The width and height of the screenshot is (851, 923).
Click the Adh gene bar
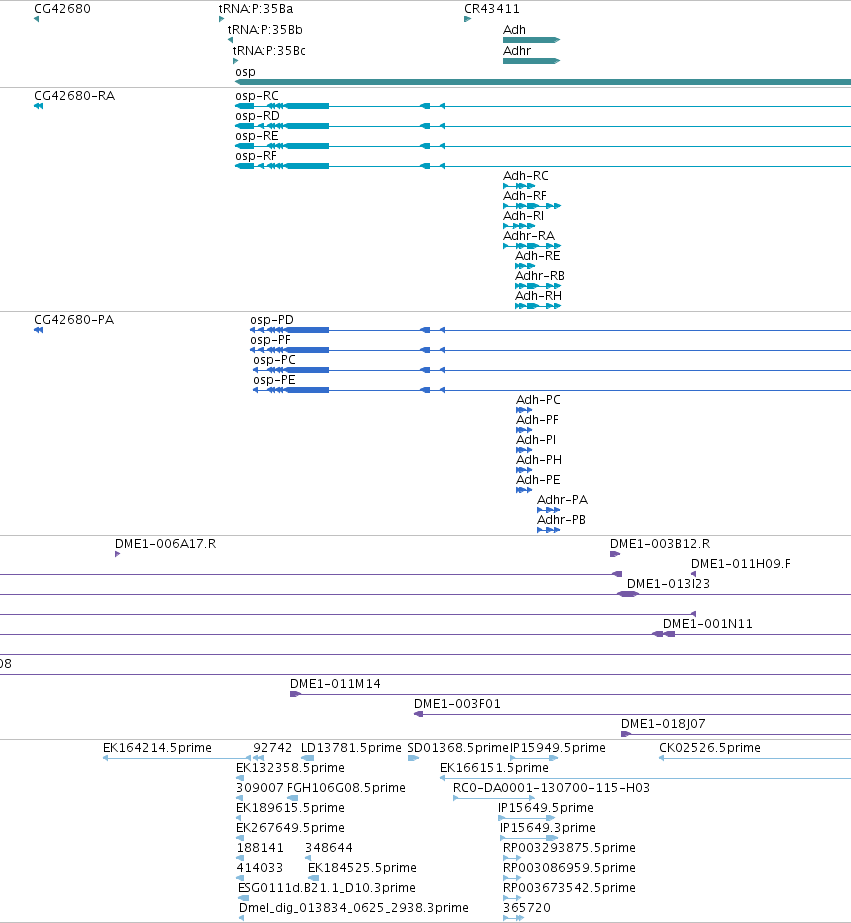(531, 40)
